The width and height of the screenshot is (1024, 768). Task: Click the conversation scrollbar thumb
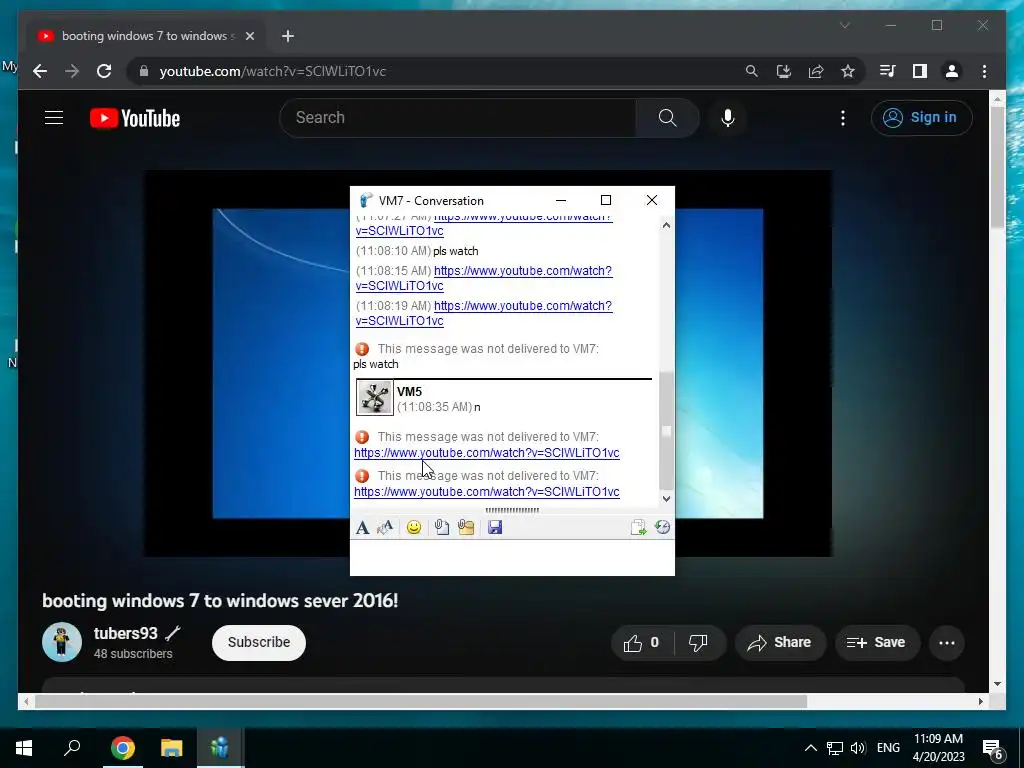coord(666,431)
